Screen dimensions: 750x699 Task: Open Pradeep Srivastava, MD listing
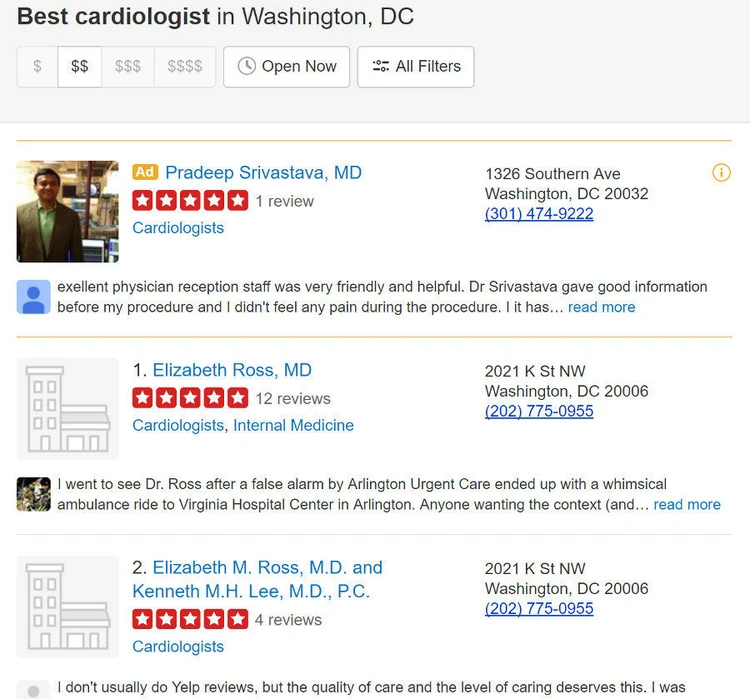263,173
